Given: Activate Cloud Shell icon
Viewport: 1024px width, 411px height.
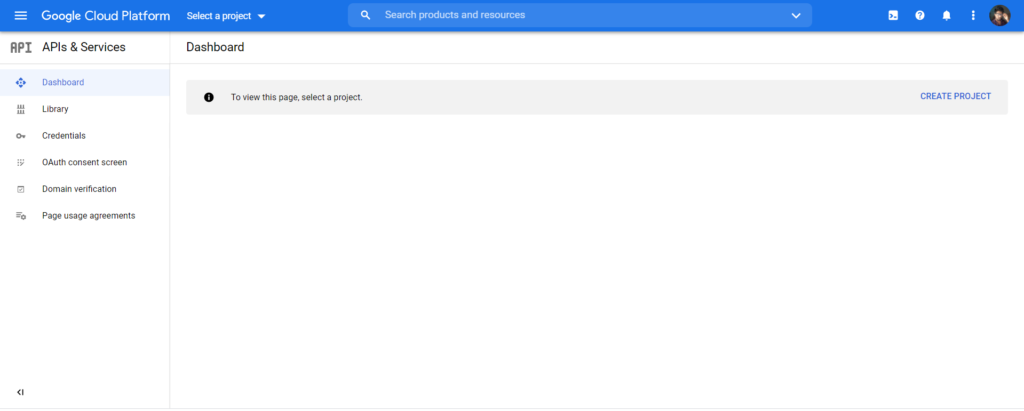Looking at the screenshot, I should 893,16.
